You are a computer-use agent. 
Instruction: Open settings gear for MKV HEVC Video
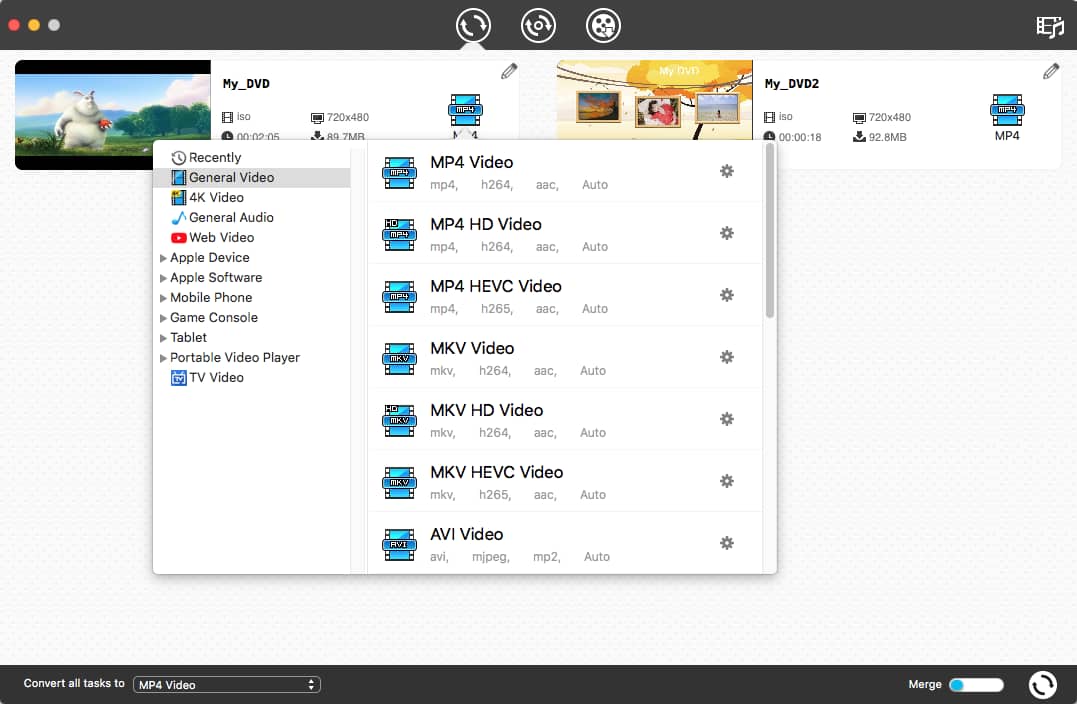click(x=727, y=481)
